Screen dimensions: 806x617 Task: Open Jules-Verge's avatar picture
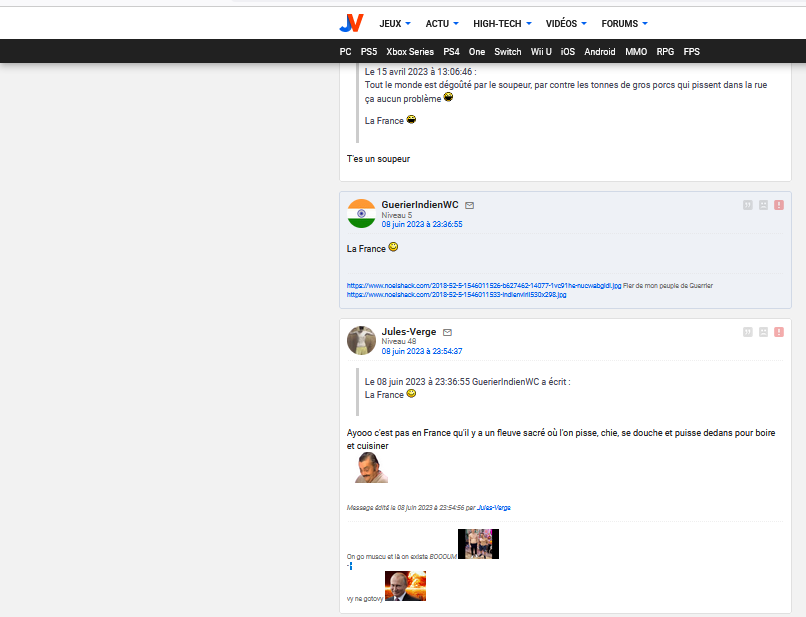tap(361, 341)
